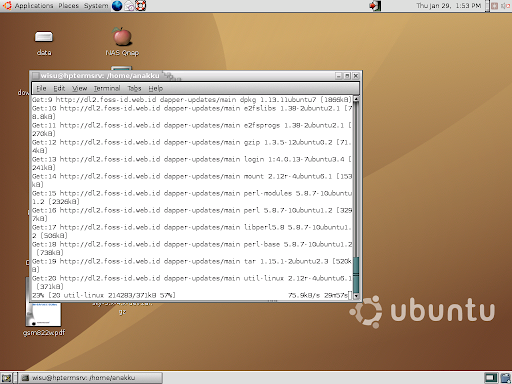Click the workspace switcher

491,378
